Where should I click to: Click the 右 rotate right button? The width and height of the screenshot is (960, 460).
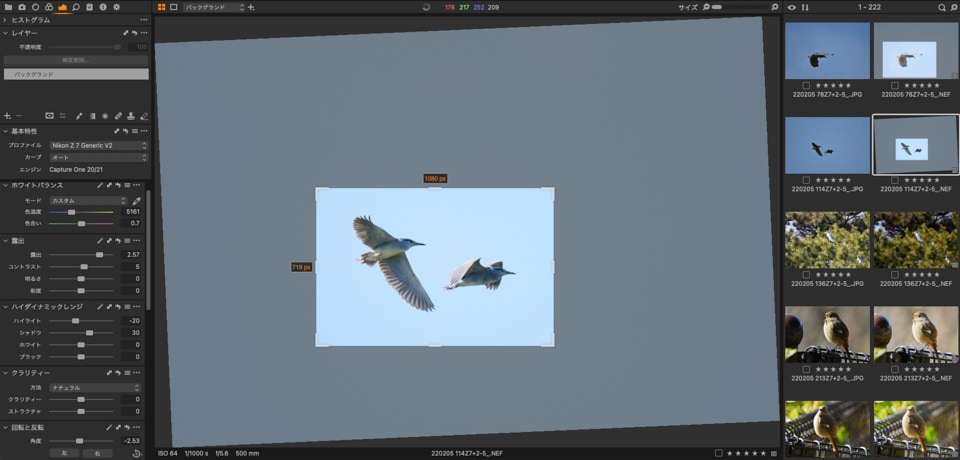click(97, 453)
